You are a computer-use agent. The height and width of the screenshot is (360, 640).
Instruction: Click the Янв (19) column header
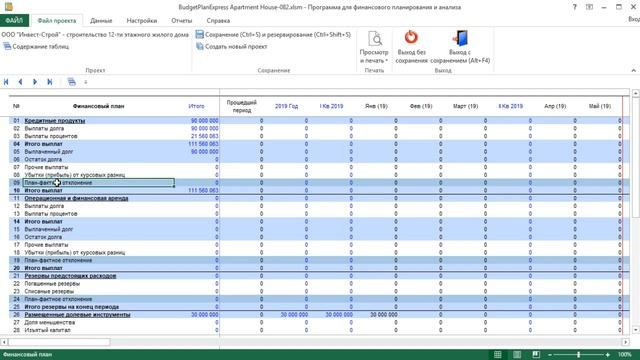click(x=376, y=106)
